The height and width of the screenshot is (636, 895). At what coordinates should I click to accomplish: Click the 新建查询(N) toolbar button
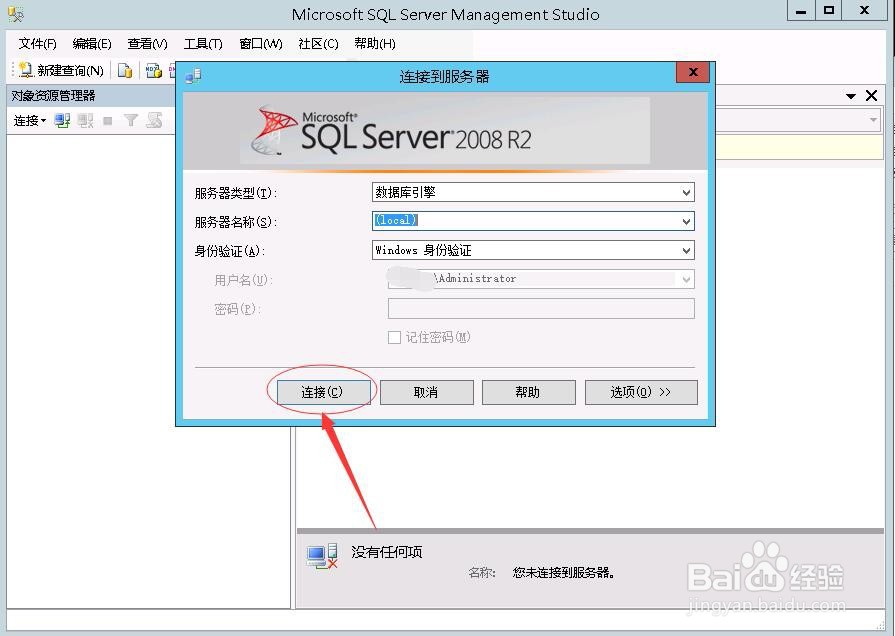[61, 70]
